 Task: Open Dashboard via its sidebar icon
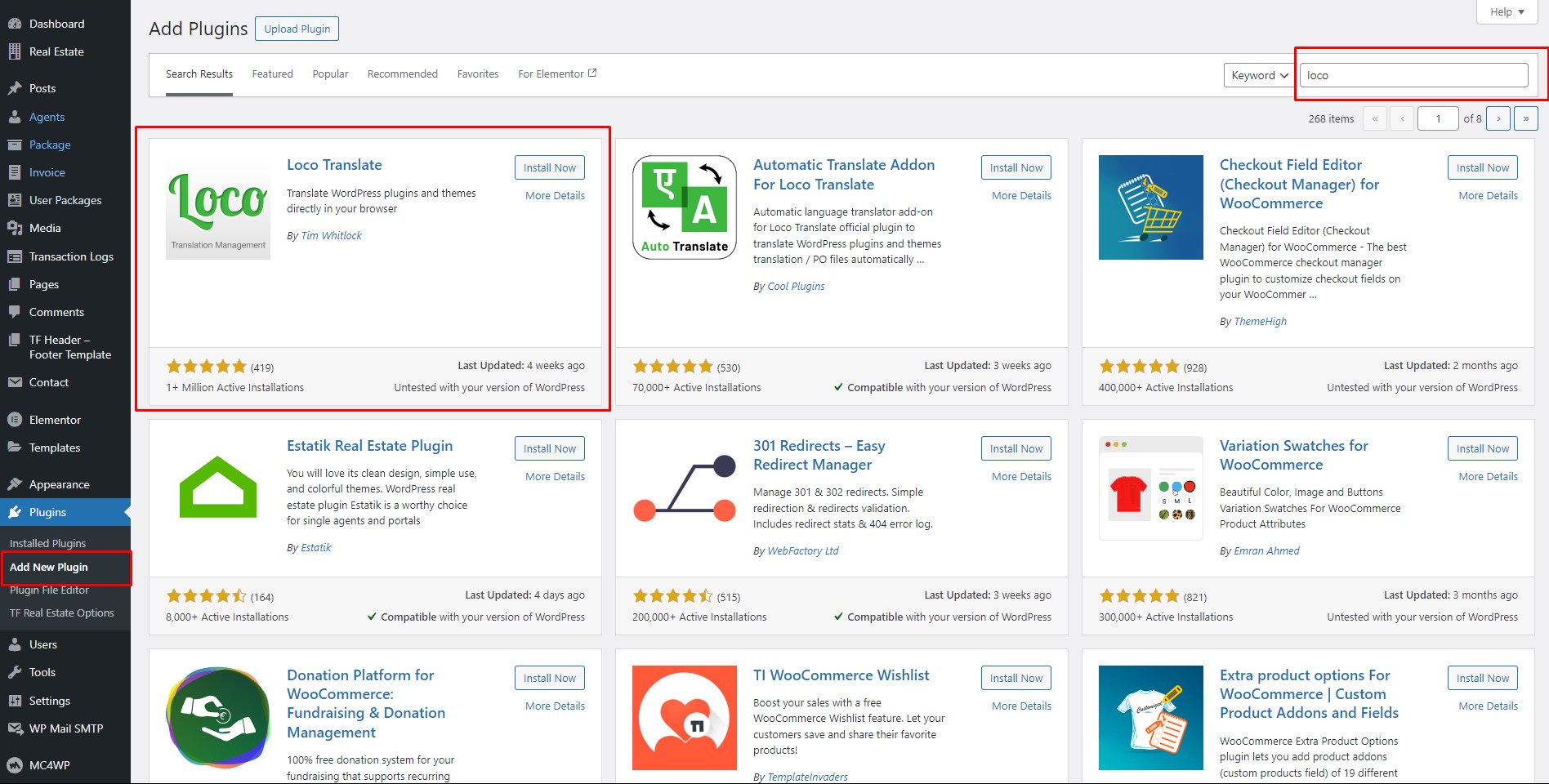tap(15, 24)
